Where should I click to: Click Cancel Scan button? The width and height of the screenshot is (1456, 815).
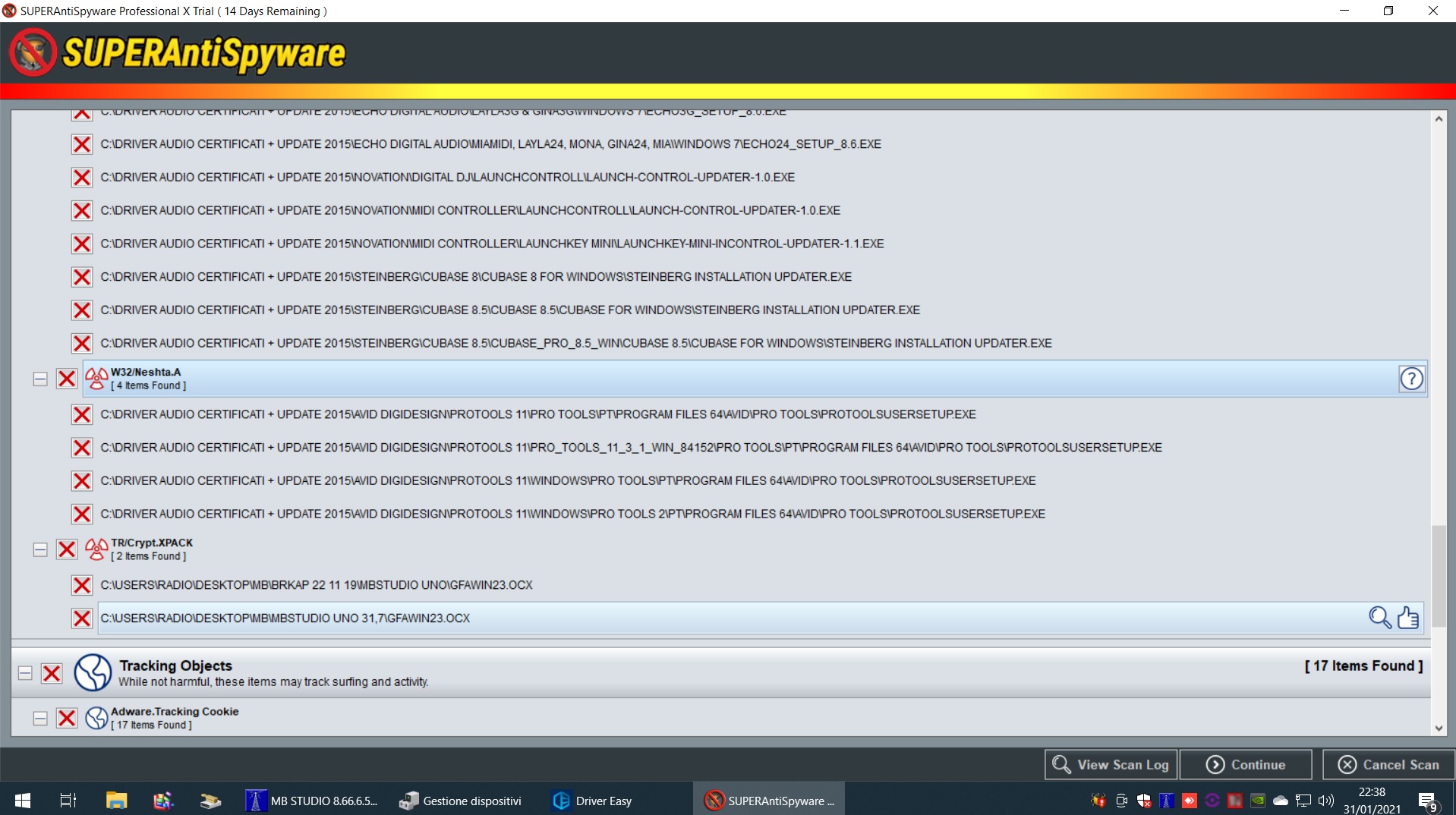point(1388,764)
